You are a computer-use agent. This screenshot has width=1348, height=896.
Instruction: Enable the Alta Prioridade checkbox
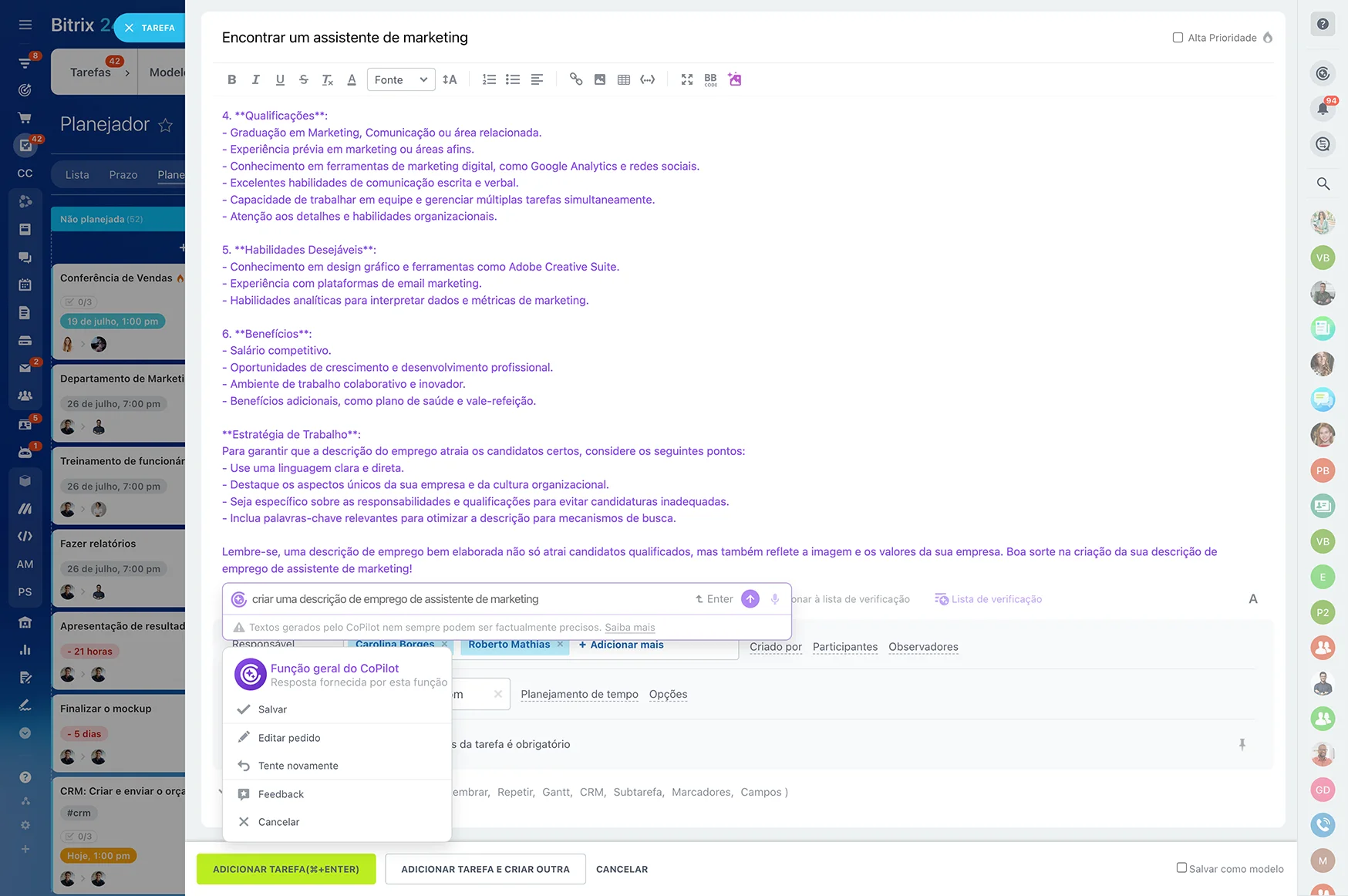pyautogui.click(x=1178, y=37)
